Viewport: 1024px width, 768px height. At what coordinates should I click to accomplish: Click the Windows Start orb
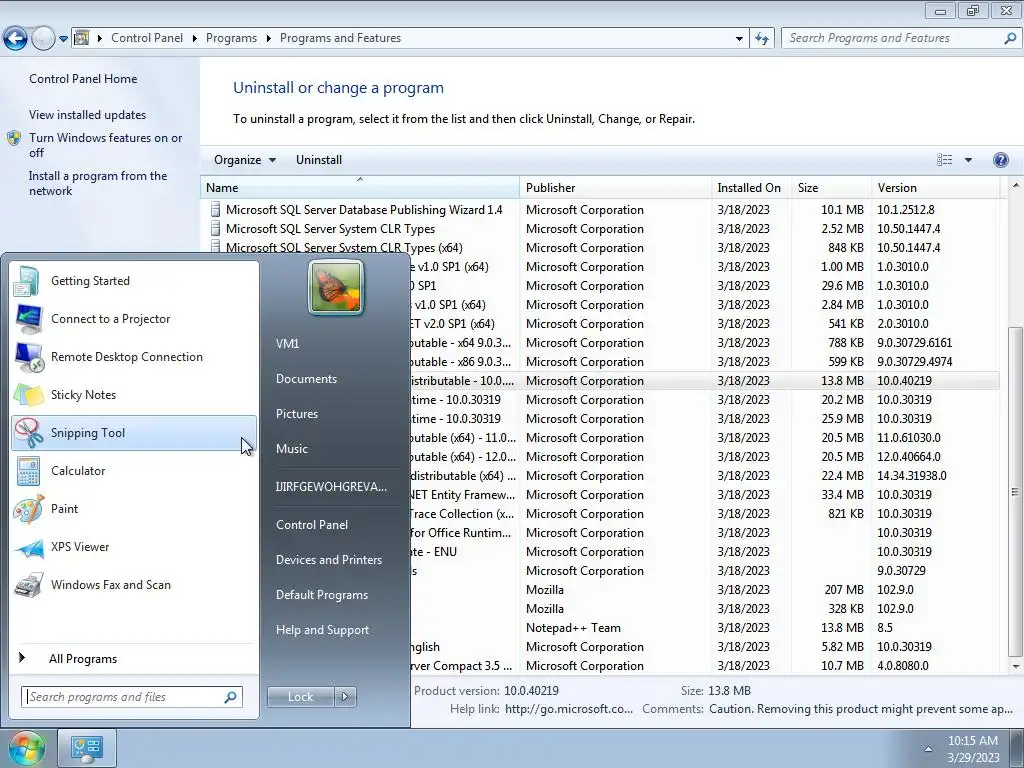pyautogui.click(x=26, y=748)
